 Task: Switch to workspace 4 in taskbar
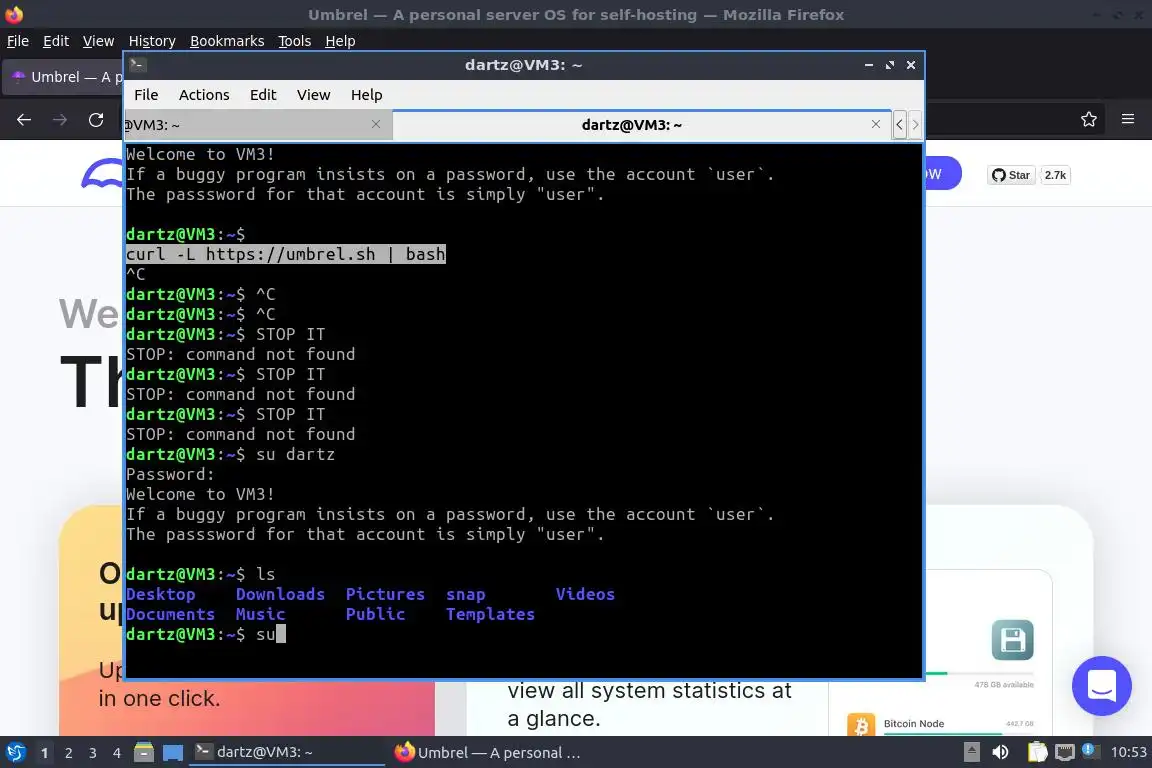pos(117,753)
